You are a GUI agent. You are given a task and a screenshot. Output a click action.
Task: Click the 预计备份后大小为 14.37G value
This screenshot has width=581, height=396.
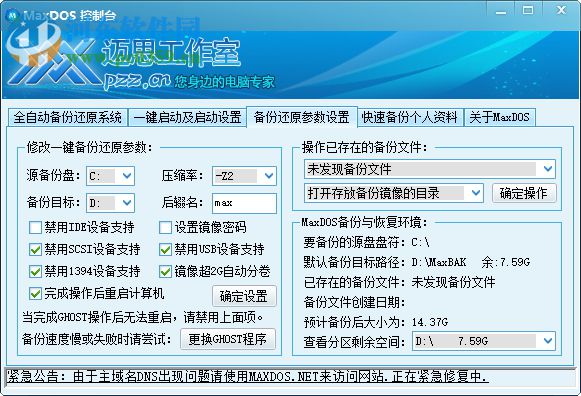click(x=429, y=322)
